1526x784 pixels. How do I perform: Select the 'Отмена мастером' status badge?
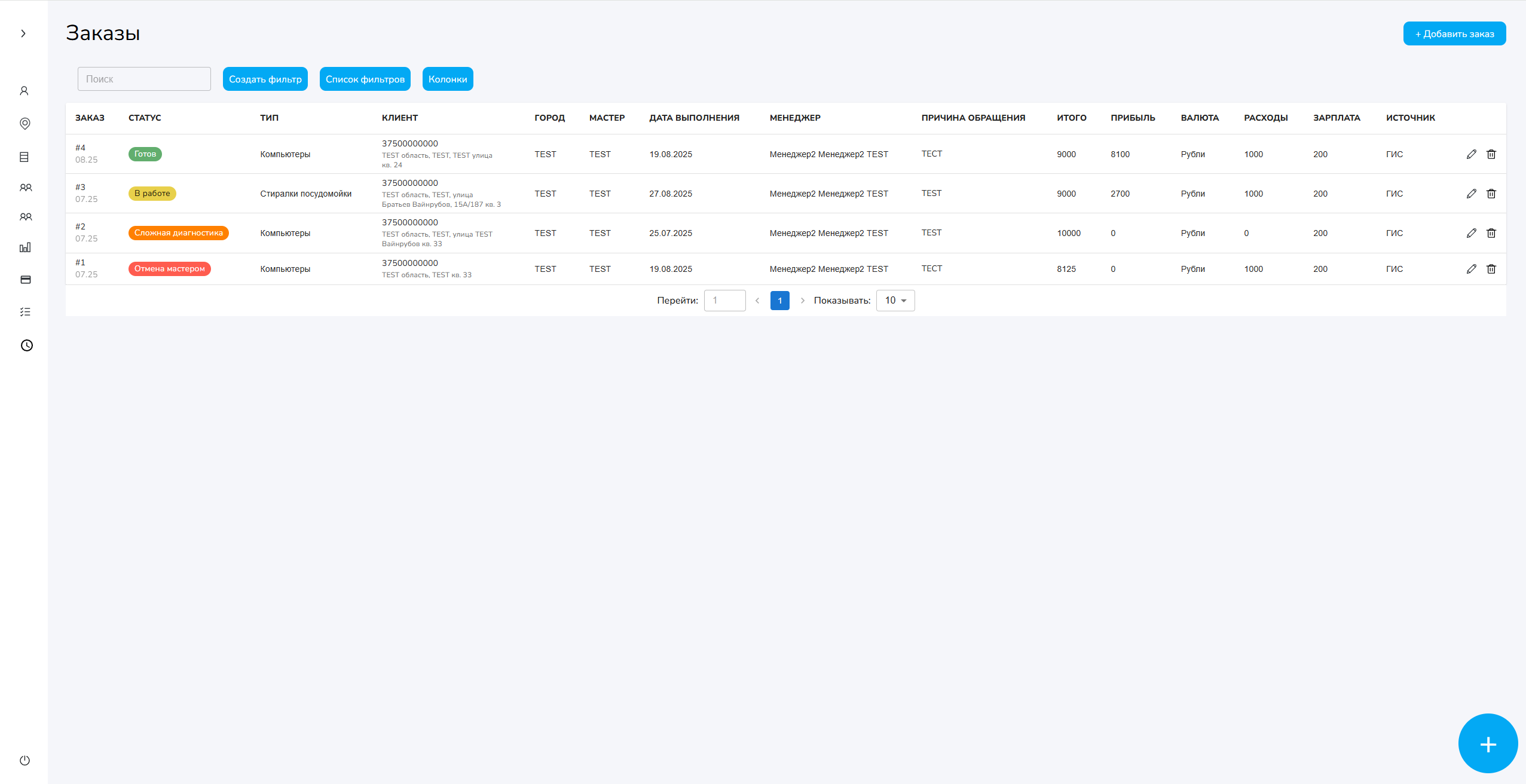coord(169,268)
